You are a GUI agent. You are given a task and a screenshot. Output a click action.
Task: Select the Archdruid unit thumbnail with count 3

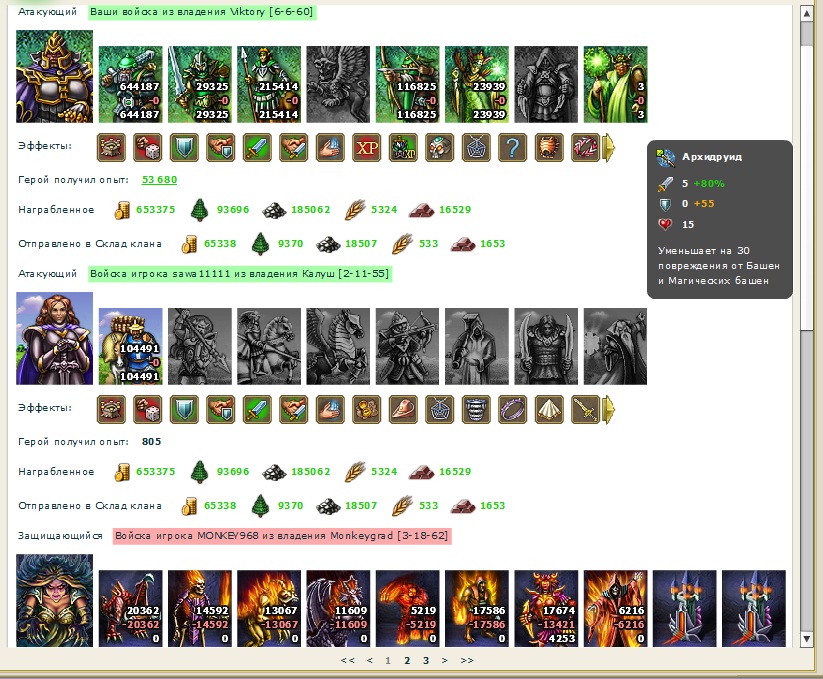pos(615,84)
